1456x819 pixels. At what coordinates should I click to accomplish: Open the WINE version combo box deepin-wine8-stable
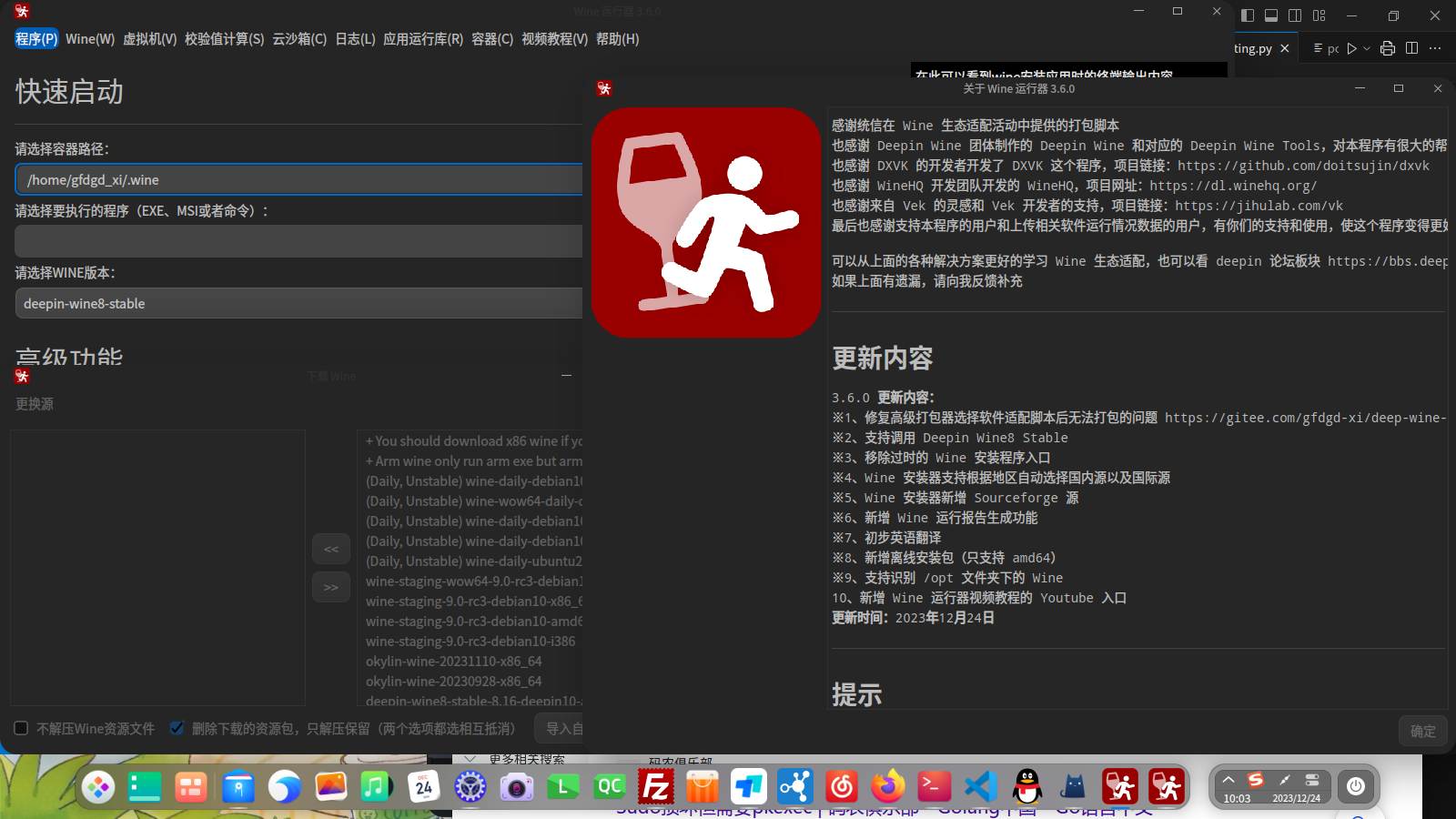tap(298, 303)
